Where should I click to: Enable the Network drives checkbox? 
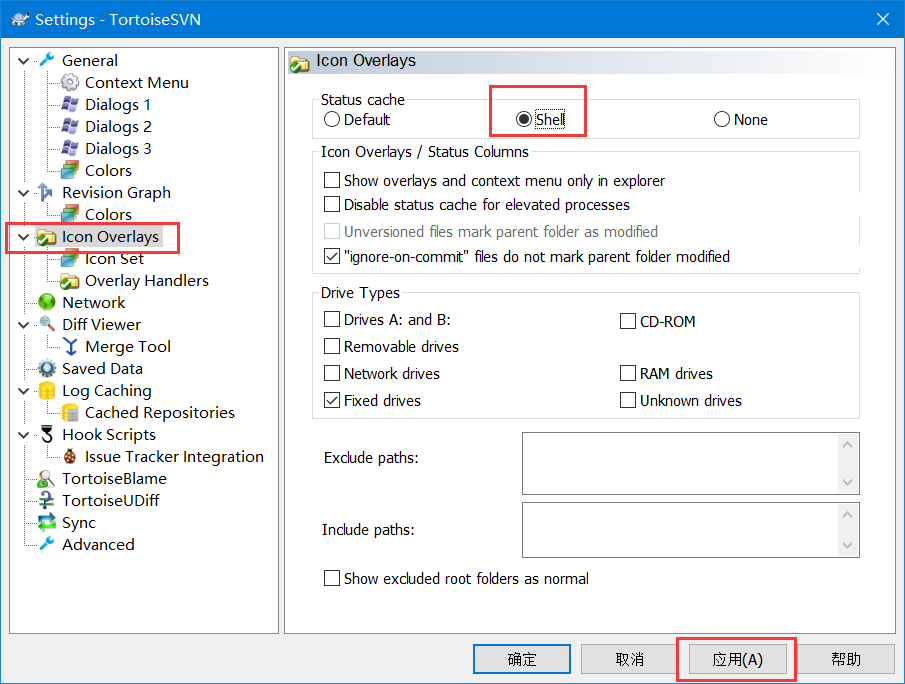[x=332, y=373]
